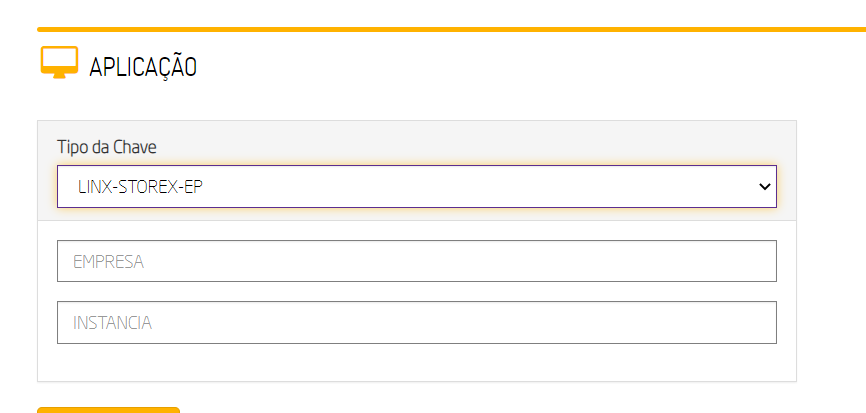
Task: Click the orange monitor icon beside APLICAÇÃO
Action: pyautogui.click(x=59, y=63)
